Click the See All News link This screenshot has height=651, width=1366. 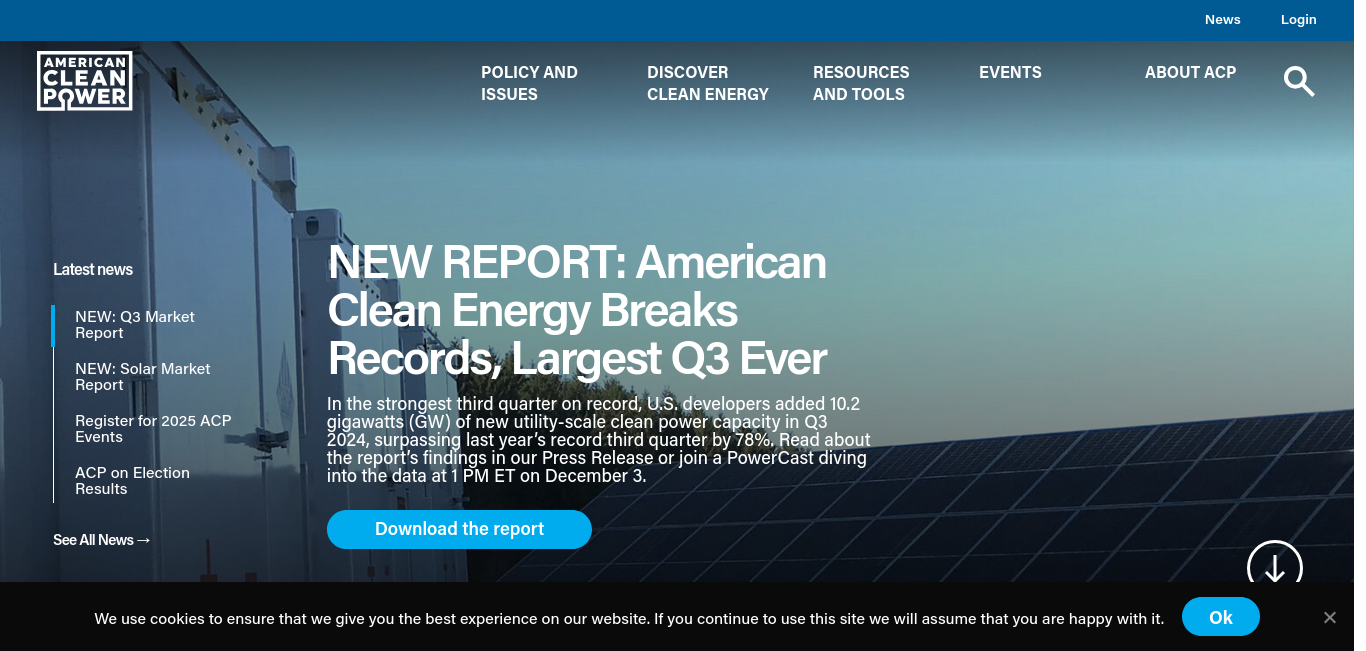pos(102,540)
